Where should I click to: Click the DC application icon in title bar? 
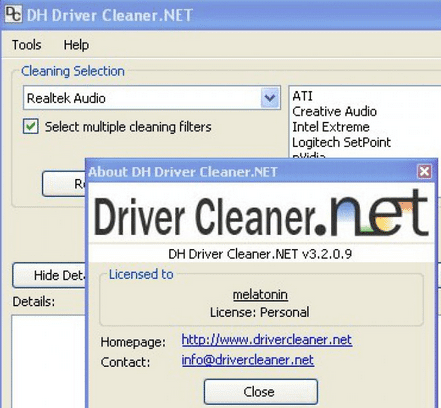13,14
